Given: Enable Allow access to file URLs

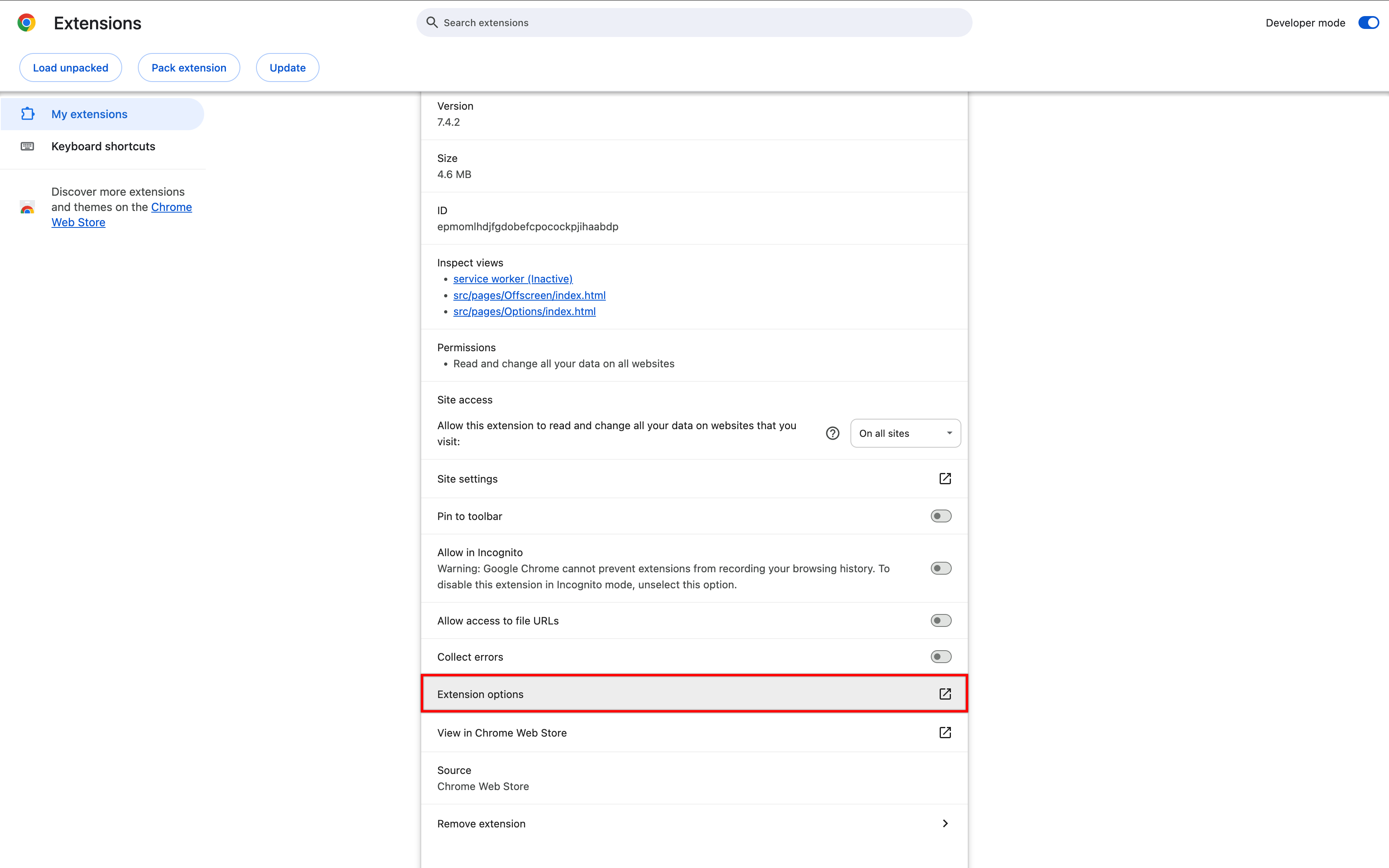Looking at the screenshot, I should coord(941,620).
